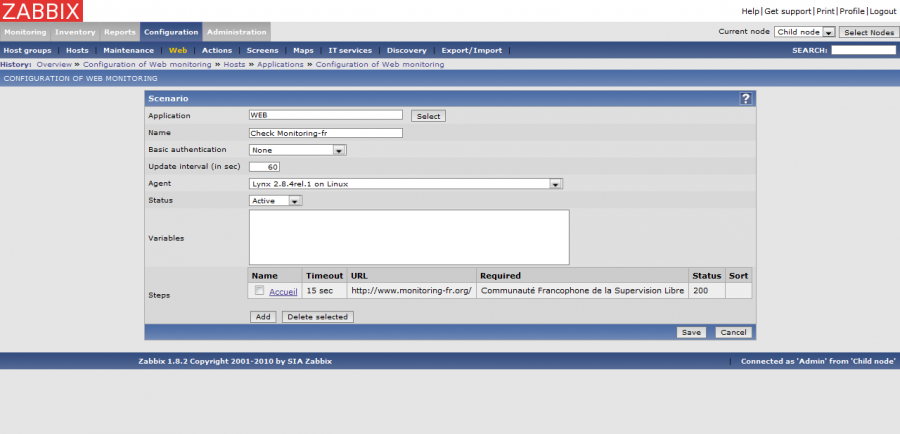Open the Profile link
This screenshot has height=434, width=900.
click(x=852, y=11)
